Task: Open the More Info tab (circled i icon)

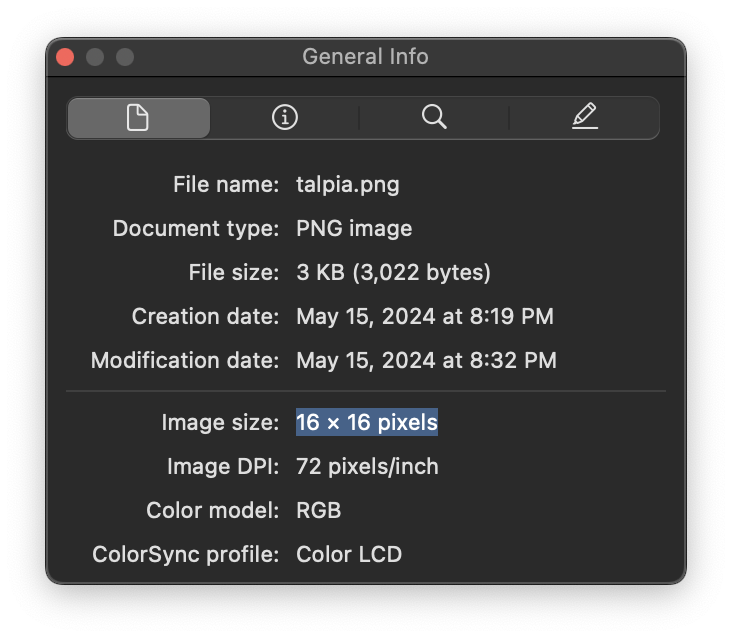Action: pyautogui.click(x=285, y=118)
